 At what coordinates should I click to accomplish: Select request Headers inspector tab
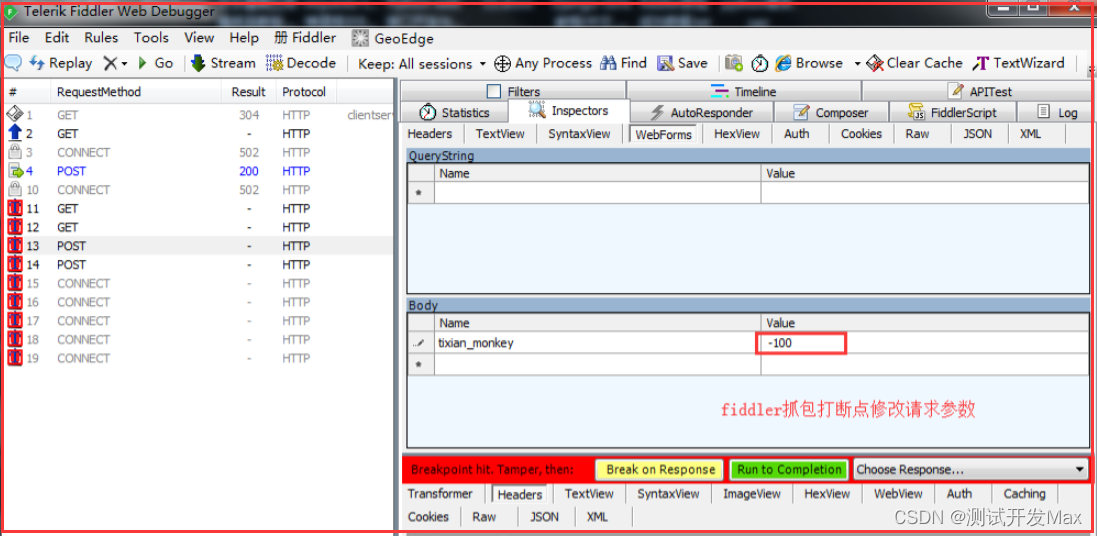coord(430,134)
